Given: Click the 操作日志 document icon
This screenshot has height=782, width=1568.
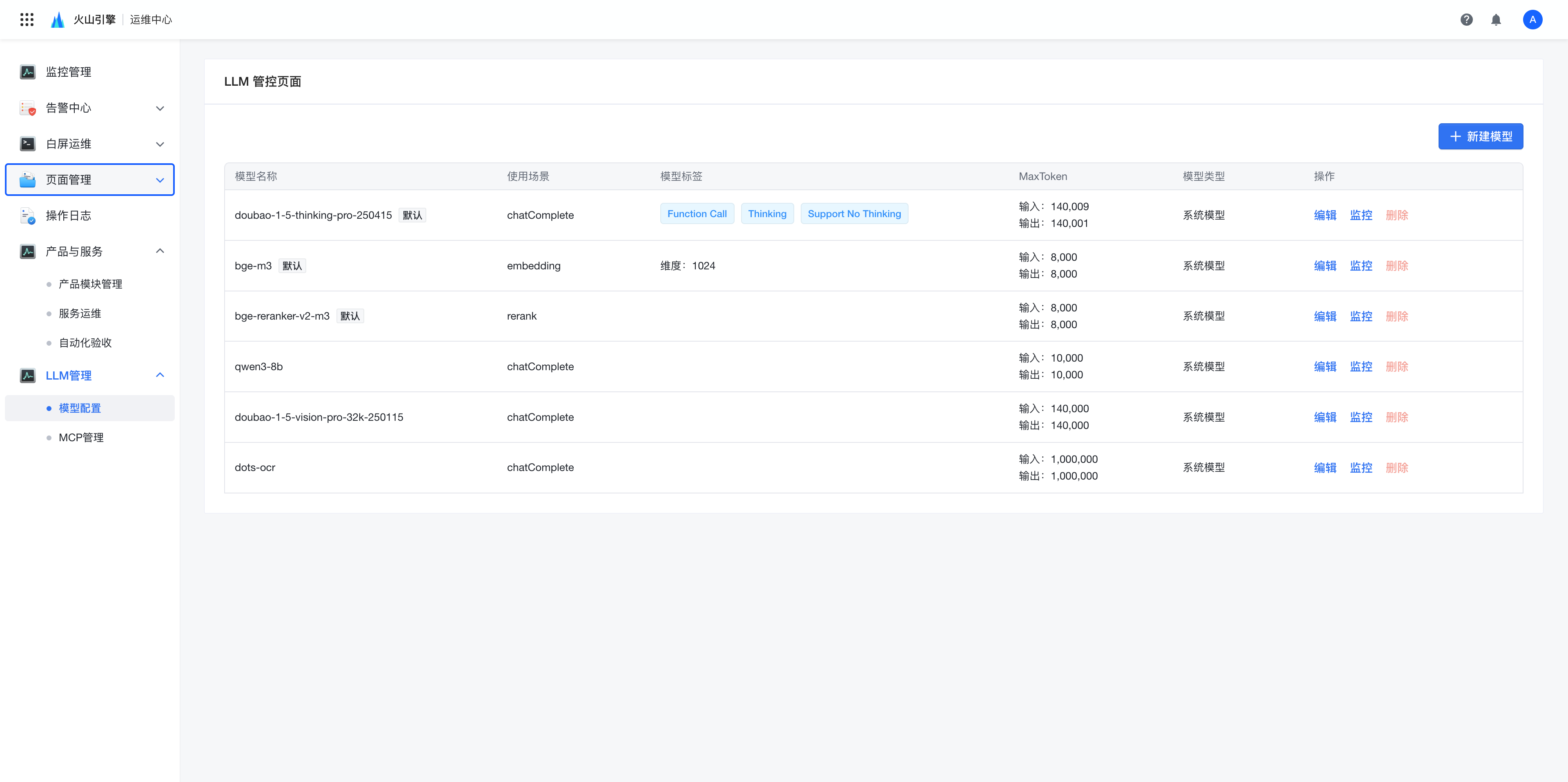Looking at the screenshot, I should coord(27,215).
